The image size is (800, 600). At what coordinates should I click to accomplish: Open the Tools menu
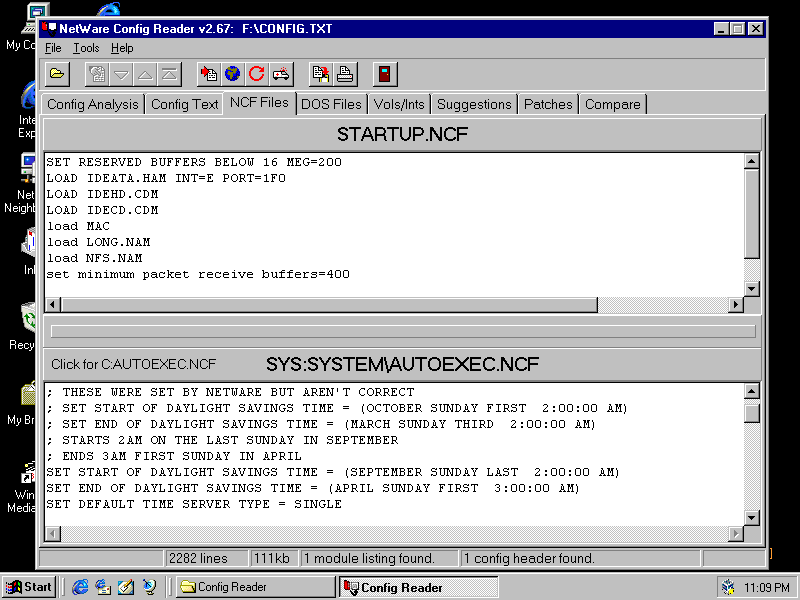(86, 48)
